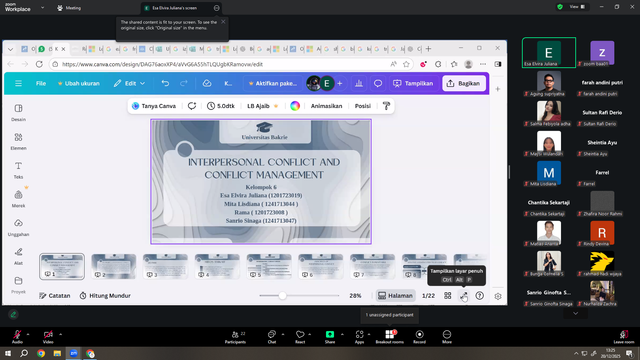Viewport: 640px width, 360px height.
Task: Open the grid view icon
Action: [448, 296]
